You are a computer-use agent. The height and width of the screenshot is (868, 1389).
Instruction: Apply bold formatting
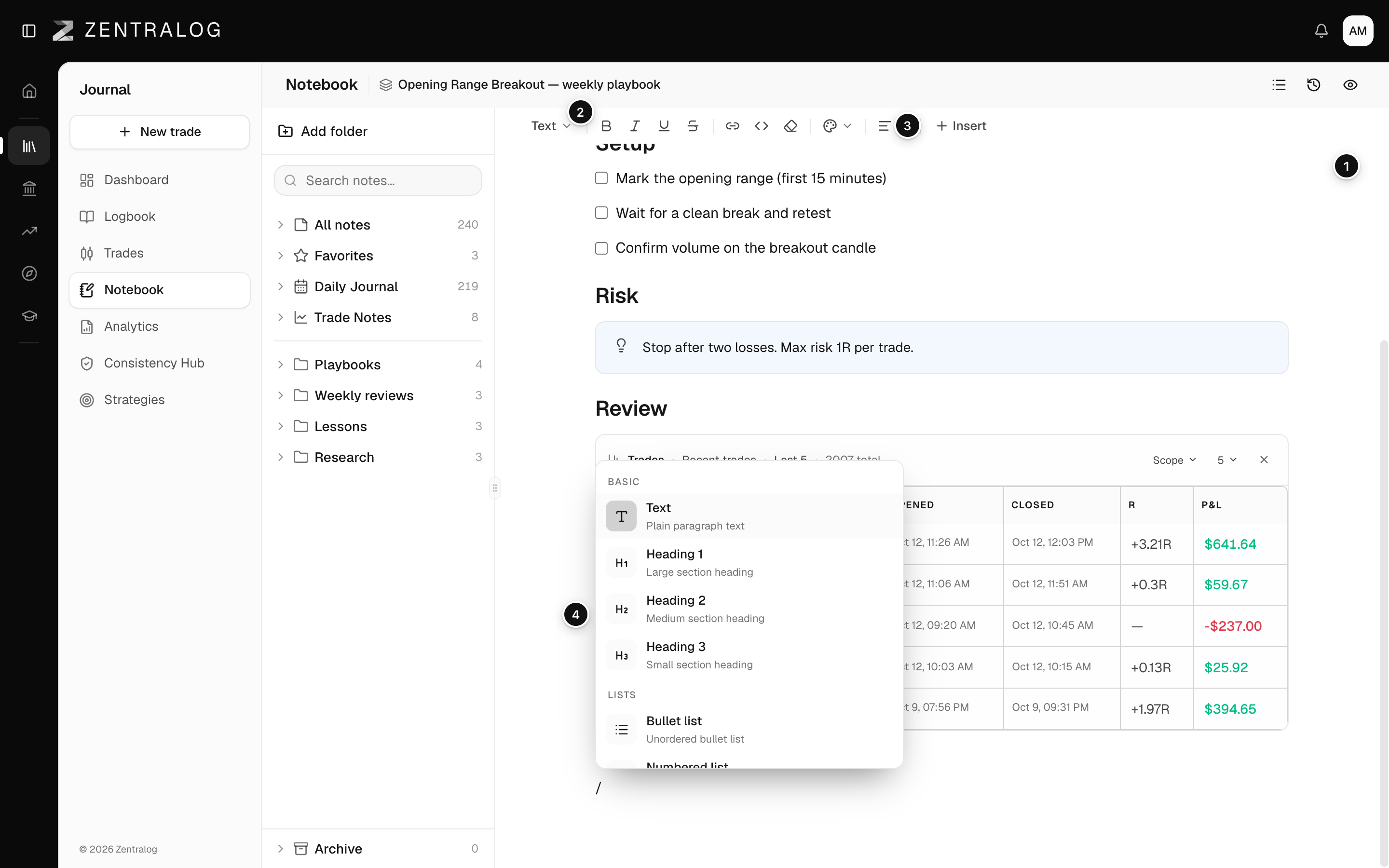coord(606,126)
